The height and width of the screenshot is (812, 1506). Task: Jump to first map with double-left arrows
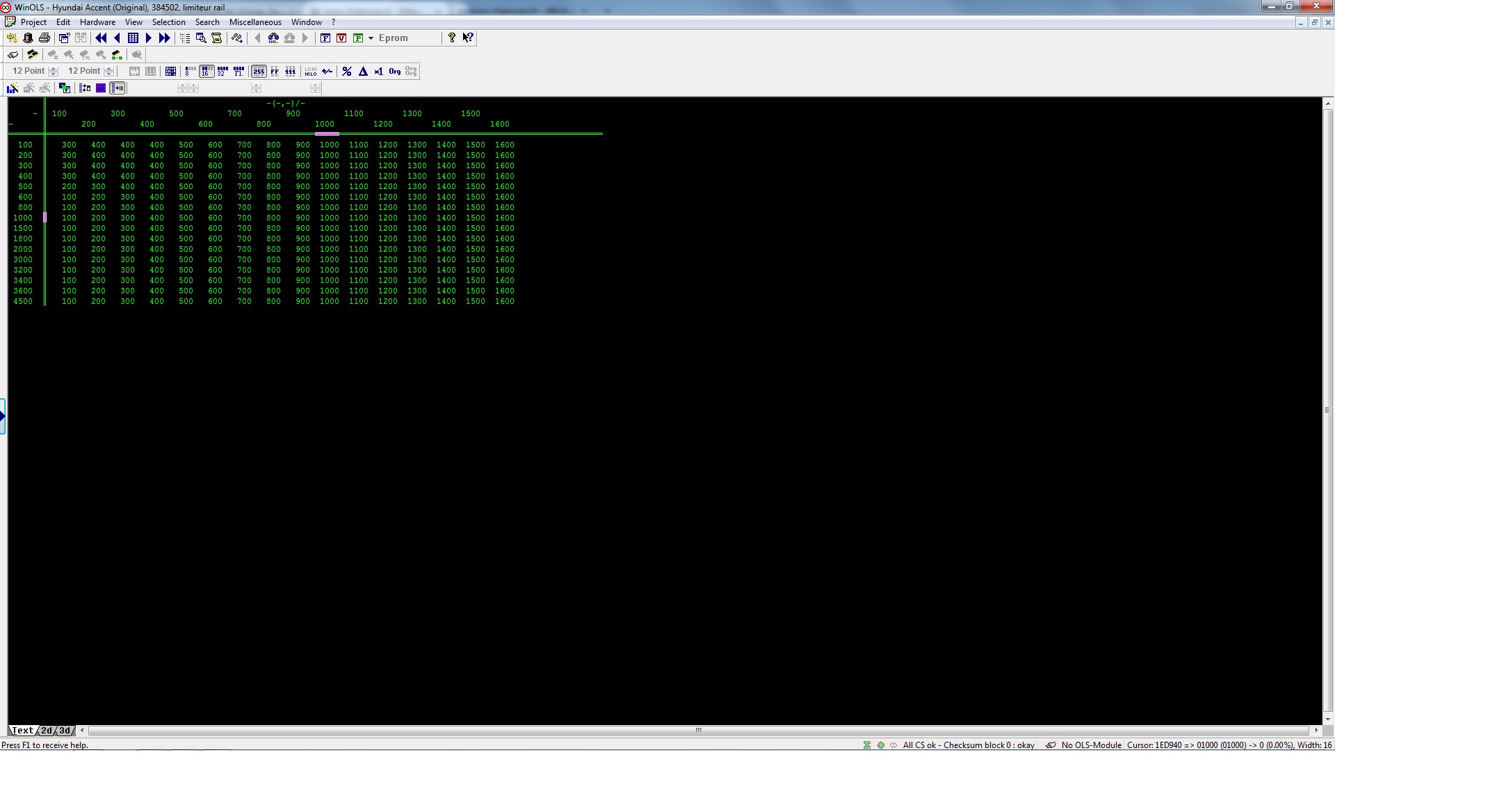(101, 38)
